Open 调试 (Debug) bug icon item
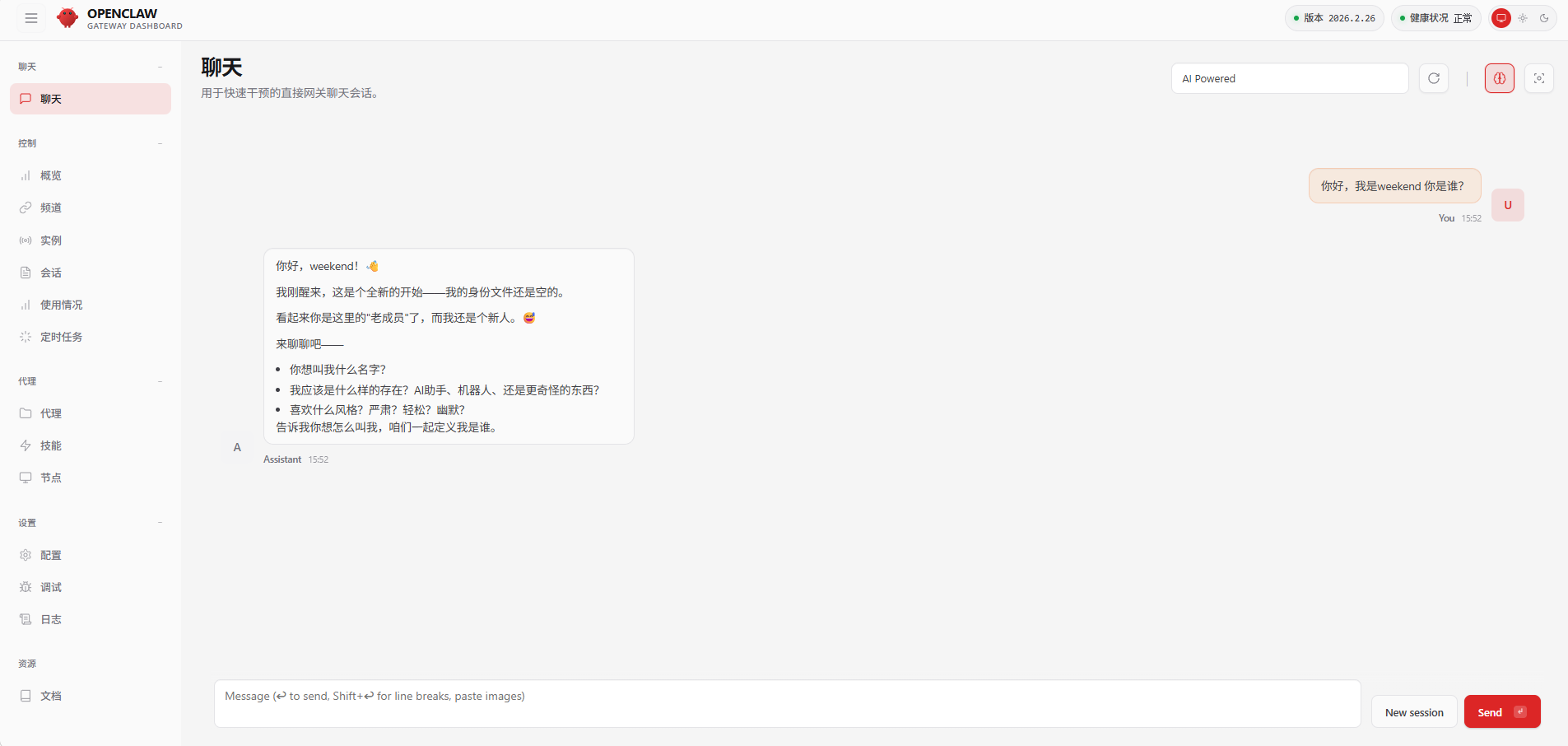Image resolution: width=1568 pixels, height=746 pixels. [x=50, y=587]
